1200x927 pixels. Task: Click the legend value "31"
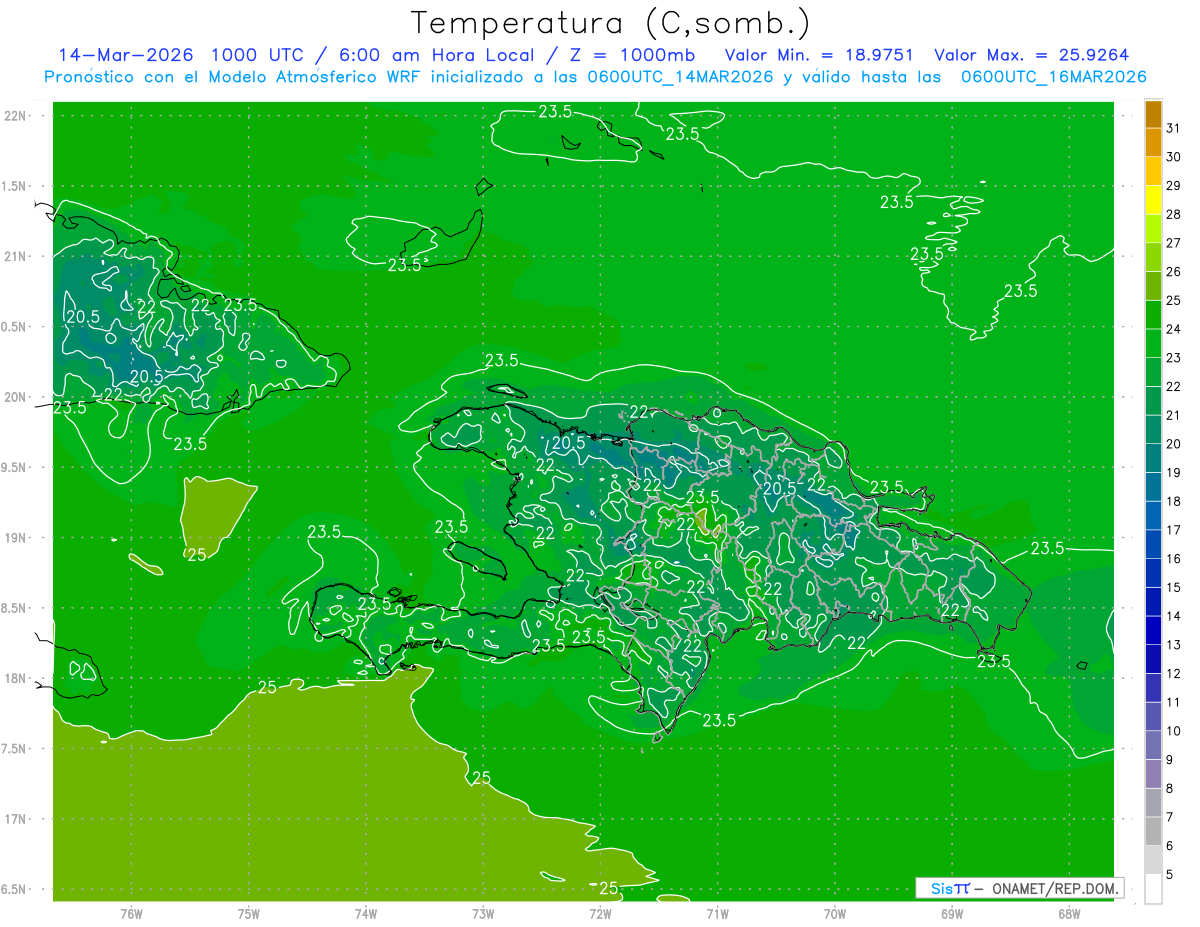pos(1174,128)
